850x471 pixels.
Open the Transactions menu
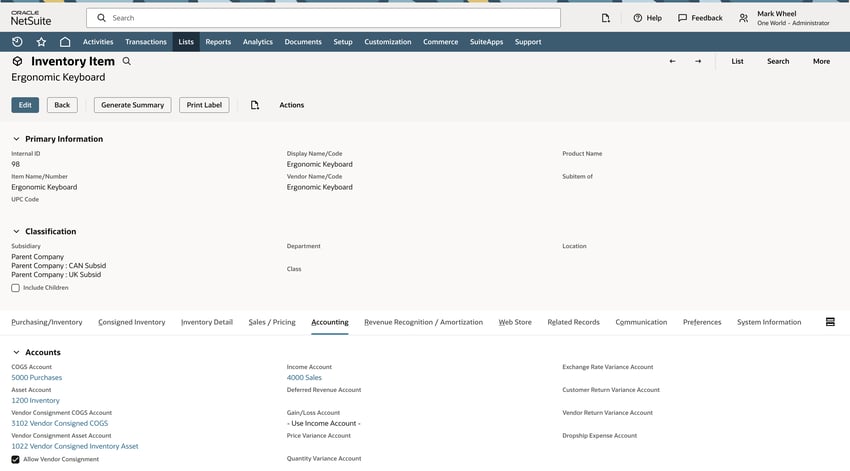146,42
